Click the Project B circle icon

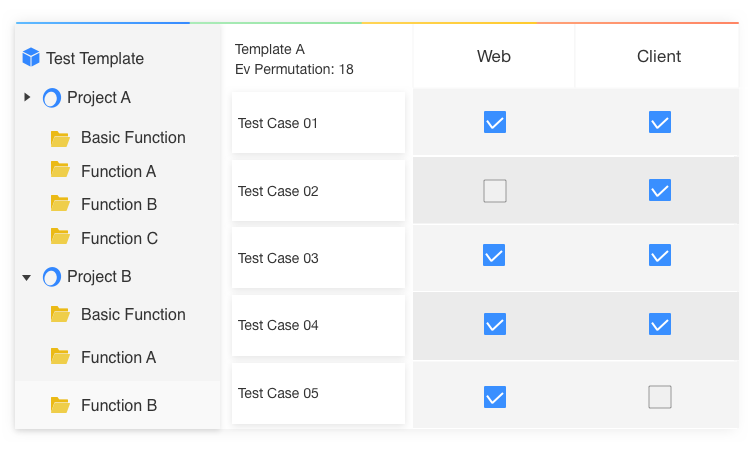pos(52,277)
